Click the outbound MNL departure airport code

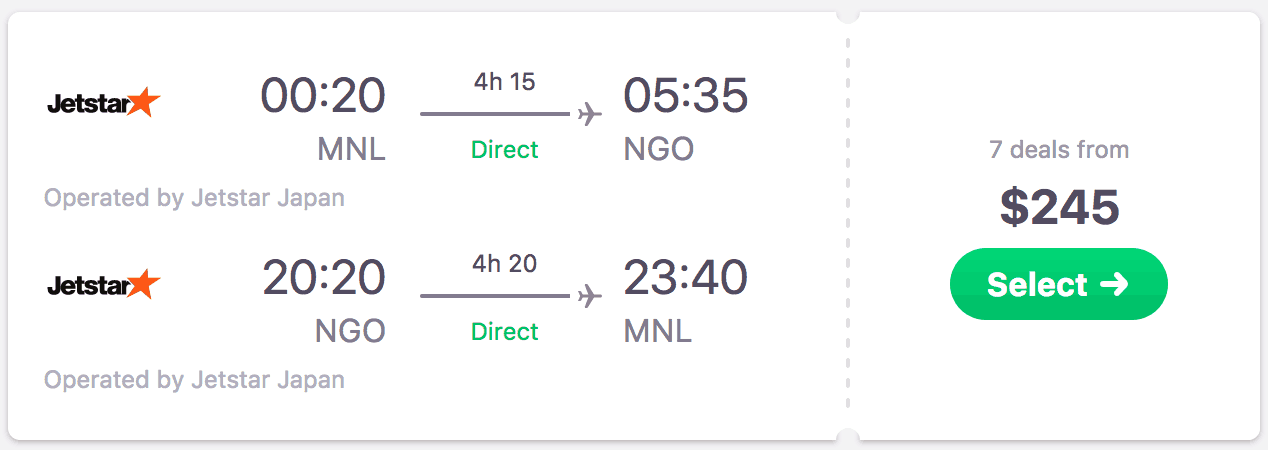click(351, 150)
